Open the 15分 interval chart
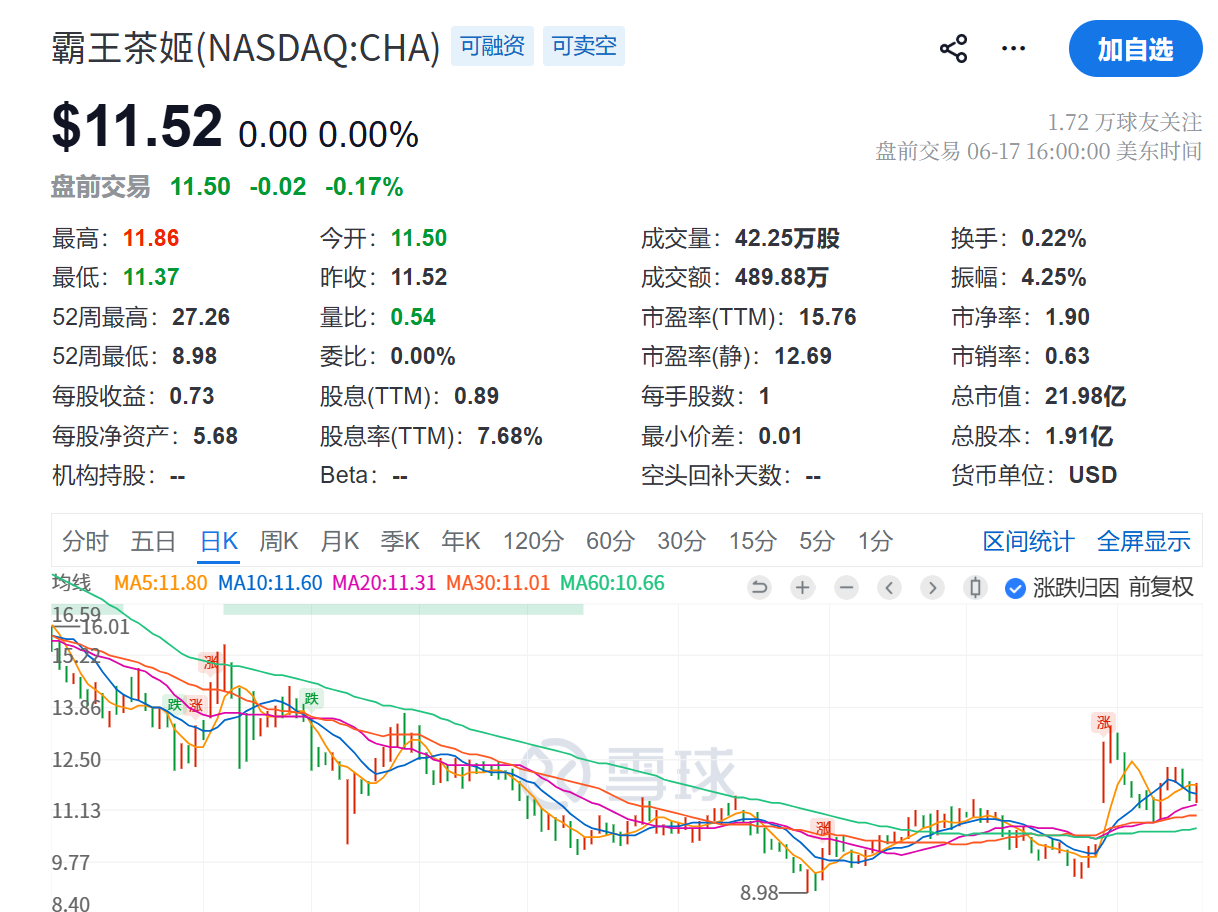The width and height of the screenshot is (1218, 912). pyautogui.click(x=752, y=541)
